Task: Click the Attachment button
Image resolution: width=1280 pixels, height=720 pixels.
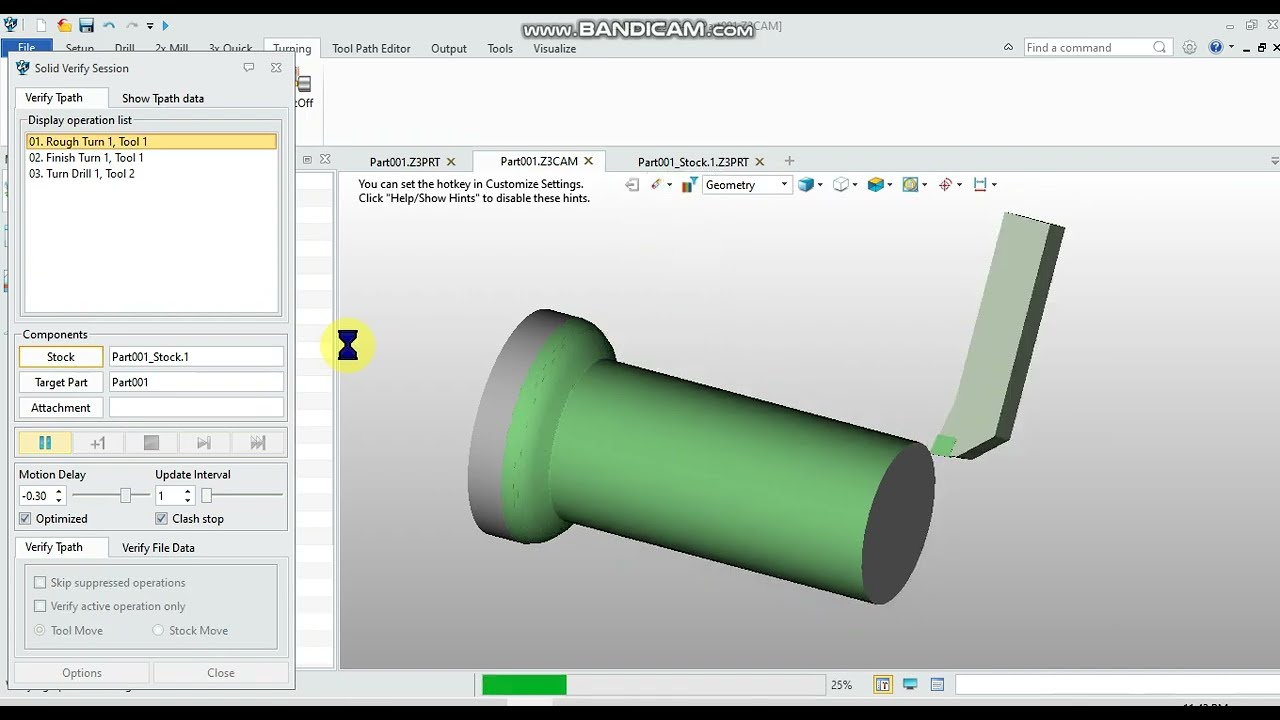Action: [x=61, y=408]
